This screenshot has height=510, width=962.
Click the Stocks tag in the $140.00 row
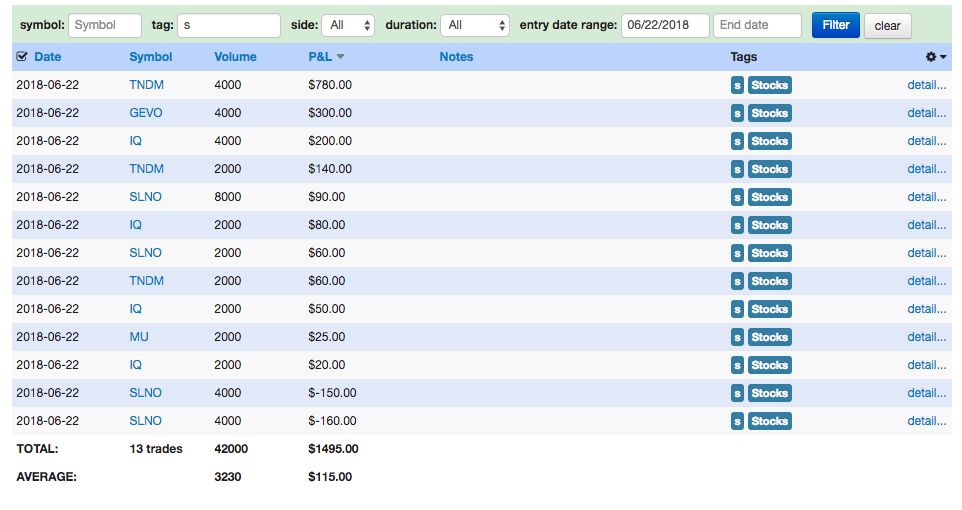pos(769,169)
